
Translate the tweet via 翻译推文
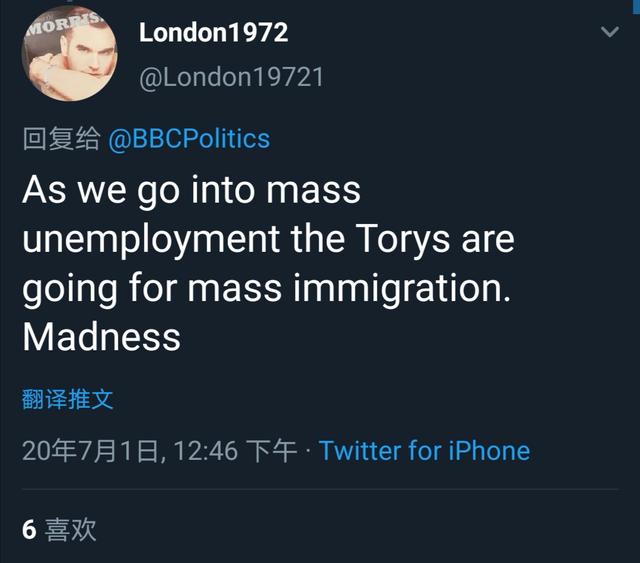(68, 400)
